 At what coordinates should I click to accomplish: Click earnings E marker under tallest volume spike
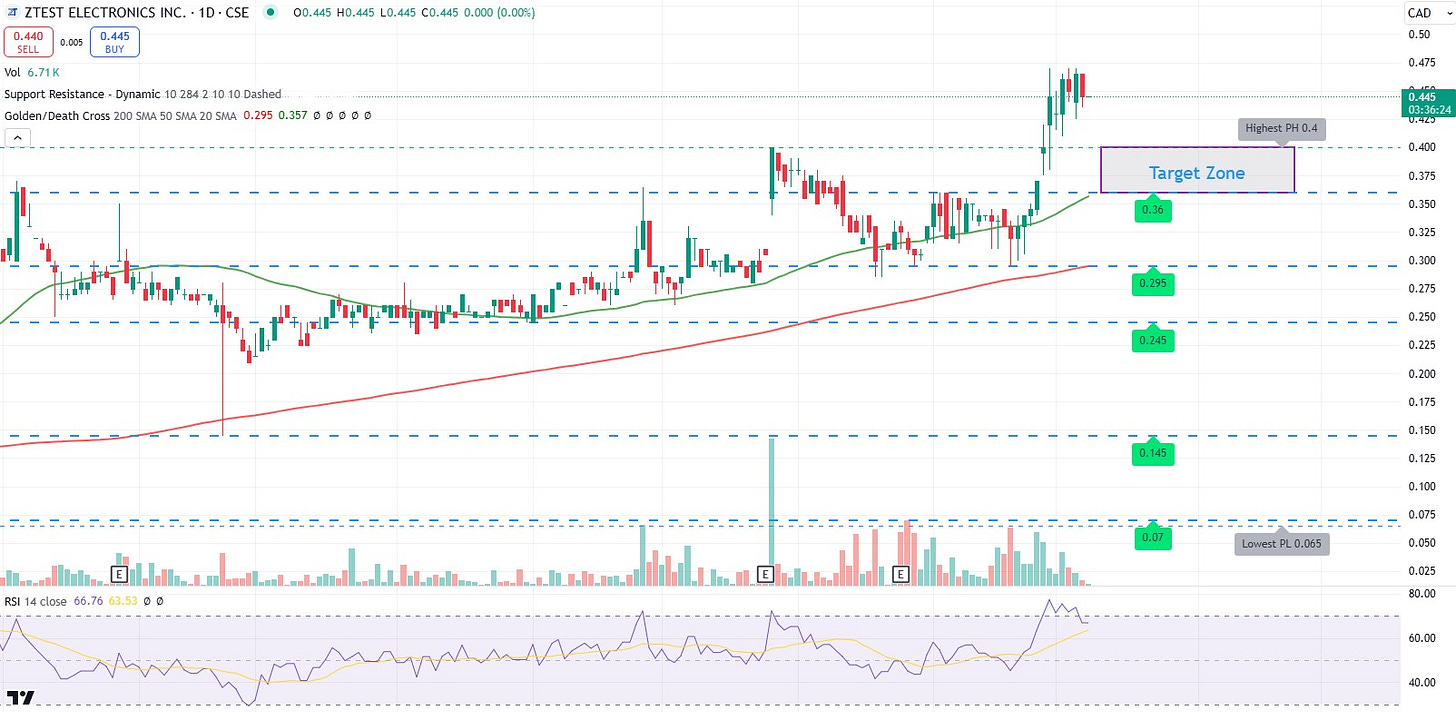[765, 574]
